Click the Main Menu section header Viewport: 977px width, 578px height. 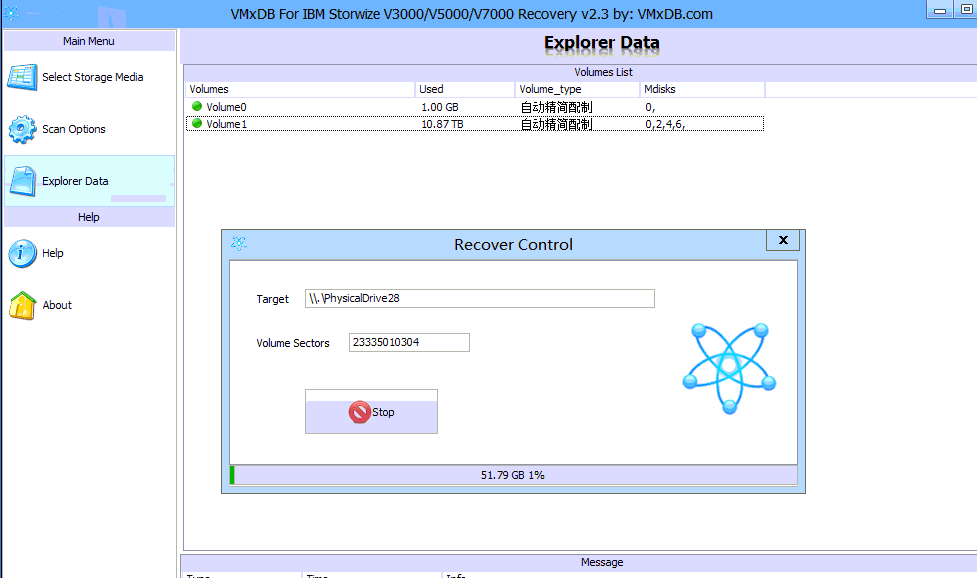[x=89, y=41]
